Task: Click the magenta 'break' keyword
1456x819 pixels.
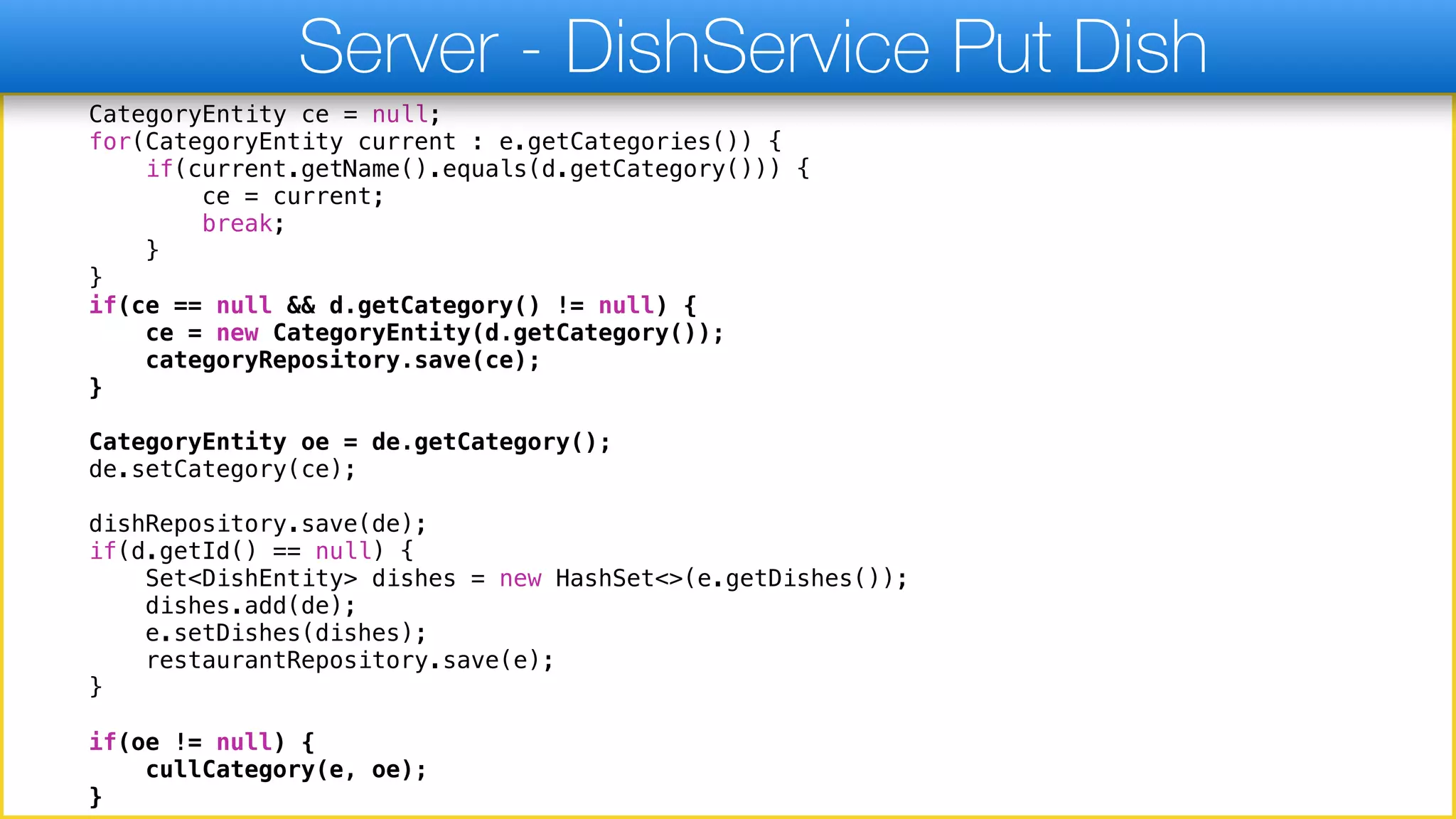Action: click(237, 224)
